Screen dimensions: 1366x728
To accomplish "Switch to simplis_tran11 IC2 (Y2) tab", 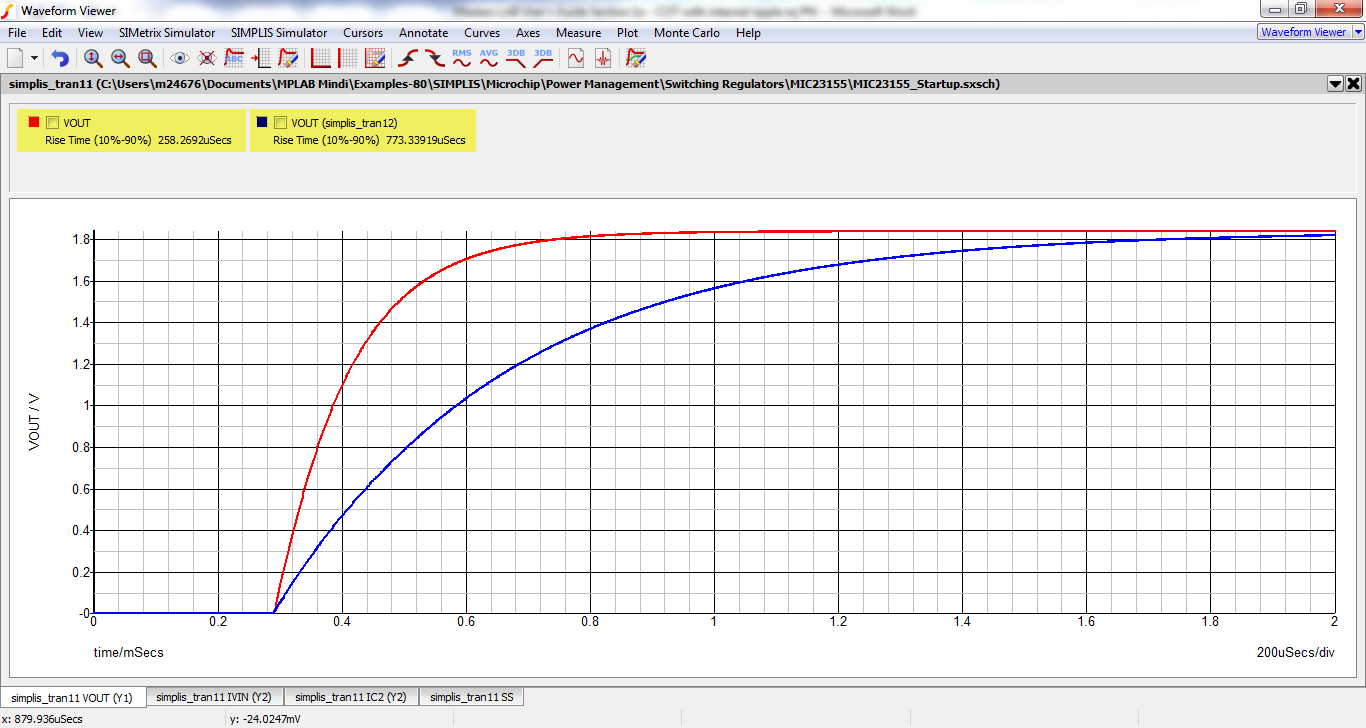I will (x=351, y=697).
